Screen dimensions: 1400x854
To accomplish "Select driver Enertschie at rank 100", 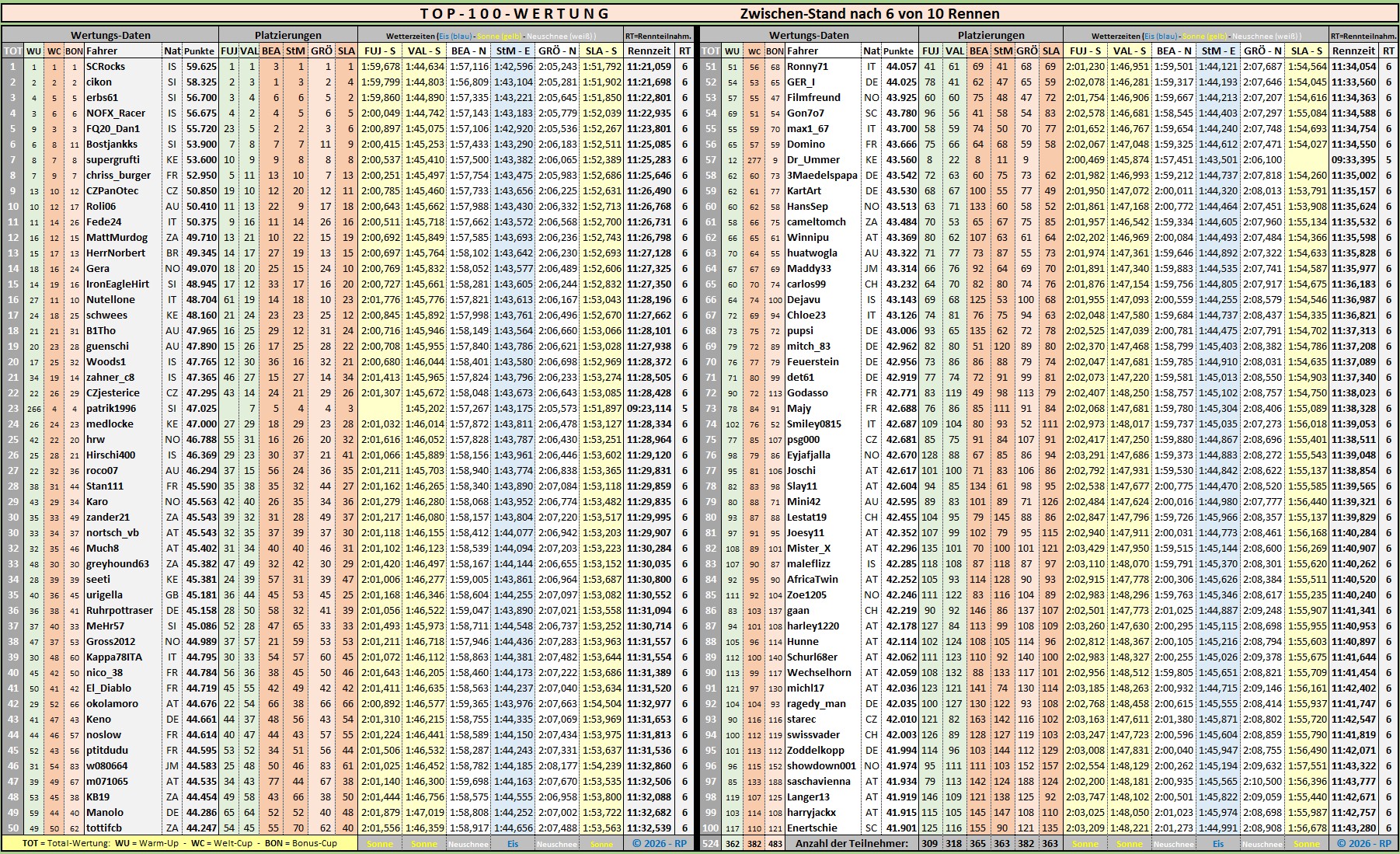I will tap(812, 828).
